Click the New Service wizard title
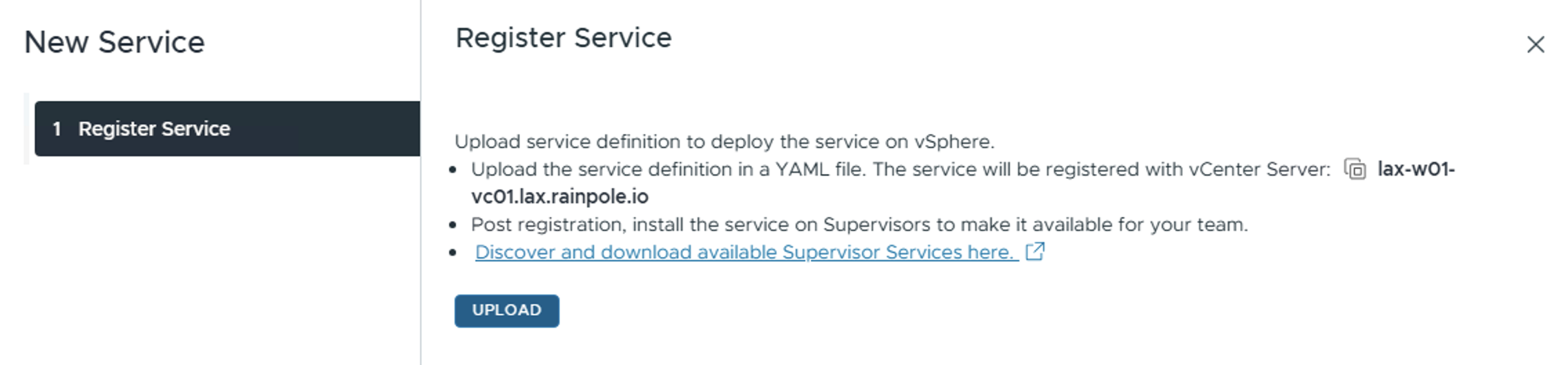This screenshot has width=1568, height=365. (x=115, y=42)
